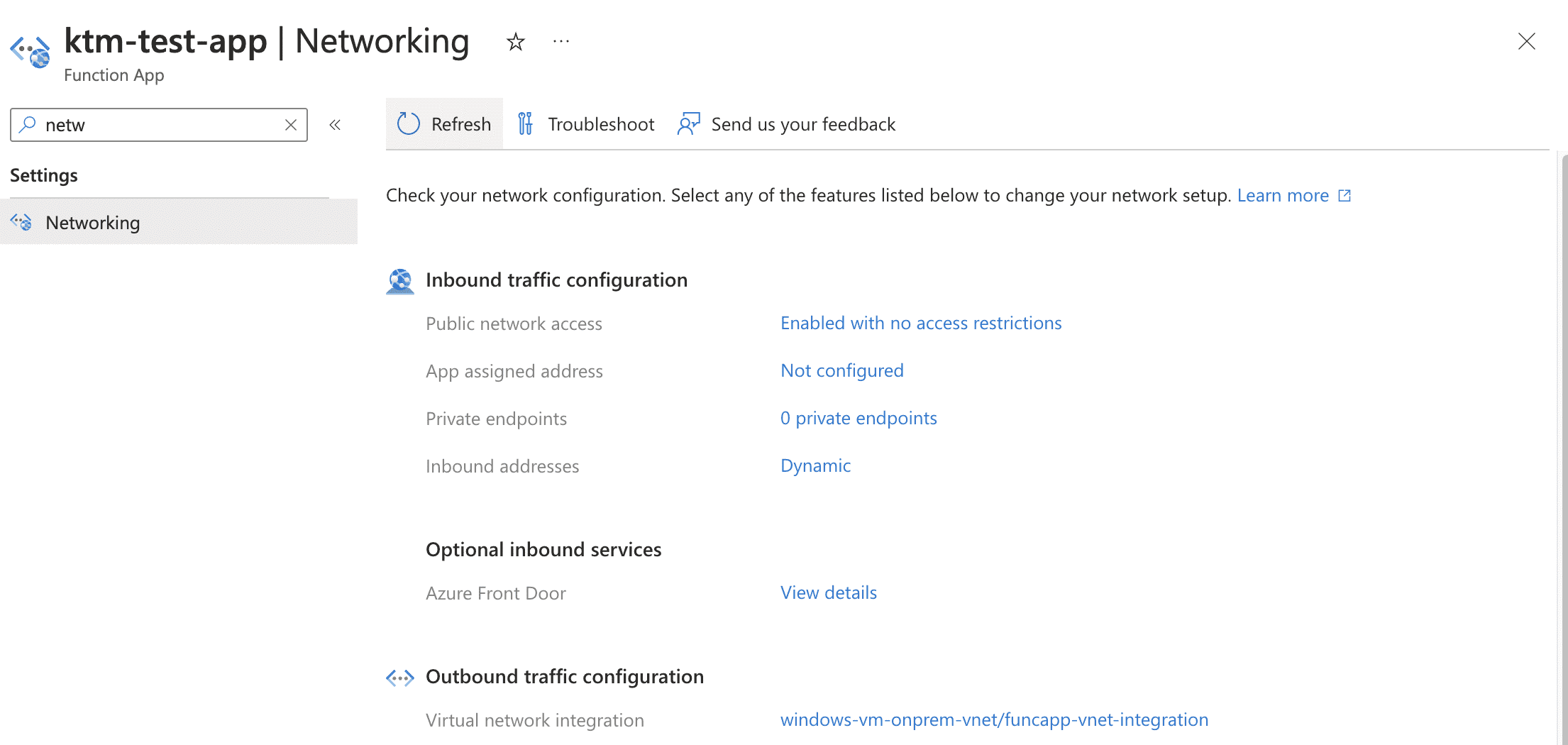This screenshot has width=1568, height=745.
Task: Click inside the netw search field
Action: pyautogui.click(x=159, y=125)
